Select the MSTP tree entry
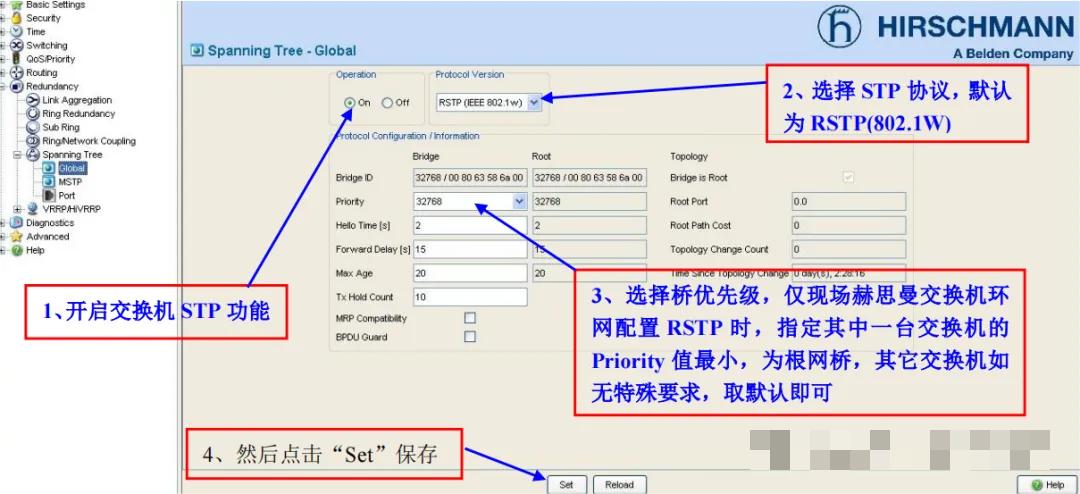1080x494 pixels. coord(70,182)
